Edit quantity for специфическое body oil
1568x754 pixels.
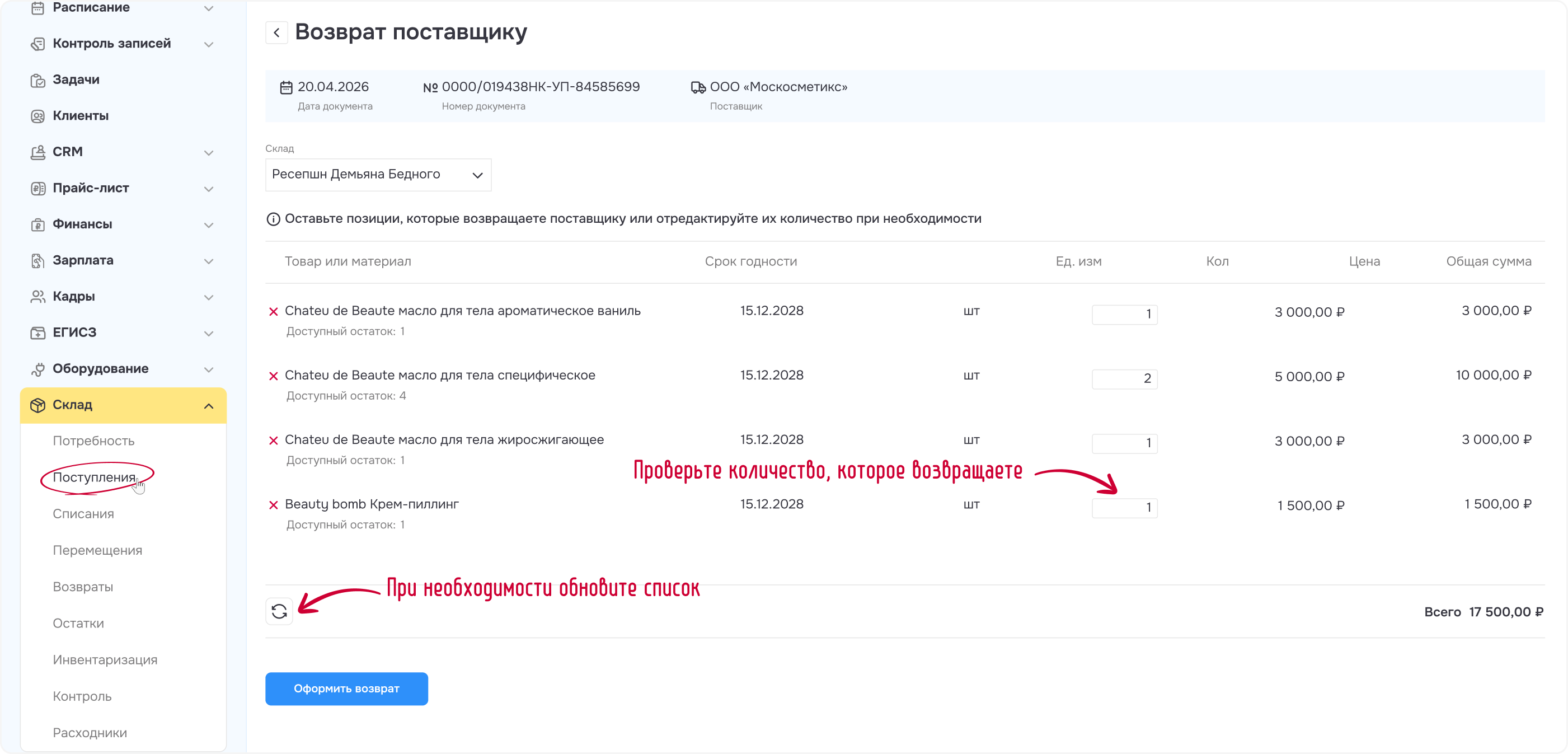pyautogui.click(x=1124, y=379)
